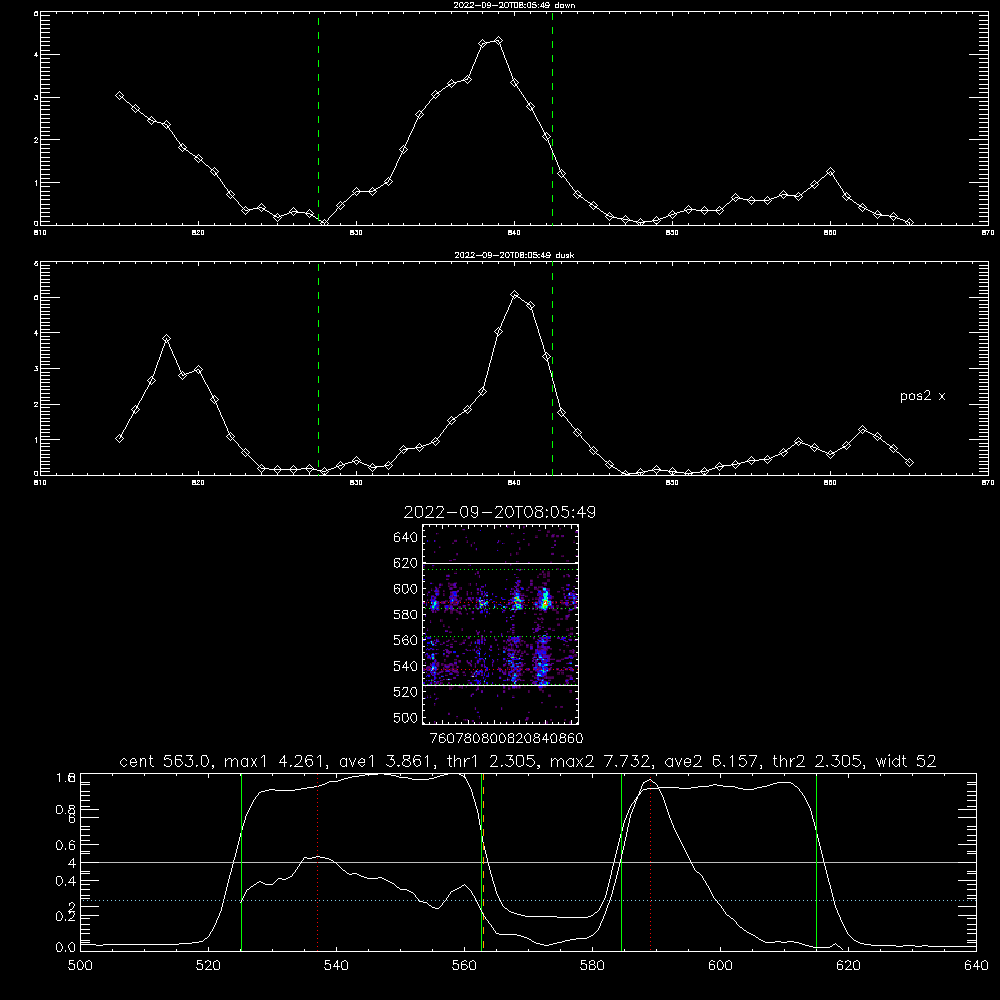Click y-axis label 520 beside spectral image

coord(405,692)
